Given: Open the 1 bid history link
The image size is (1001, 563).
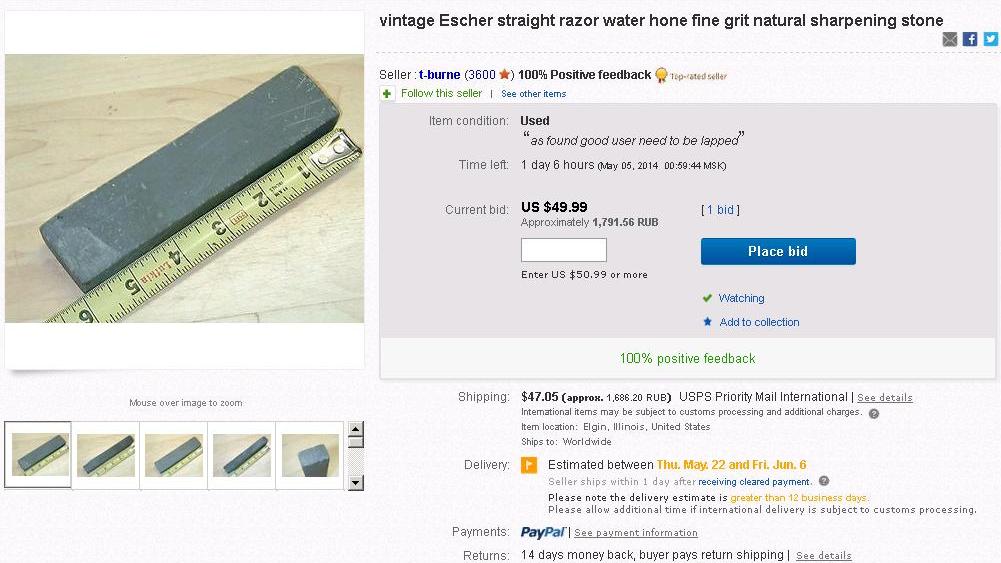Looking at the screenshot, I should [722, 210].
